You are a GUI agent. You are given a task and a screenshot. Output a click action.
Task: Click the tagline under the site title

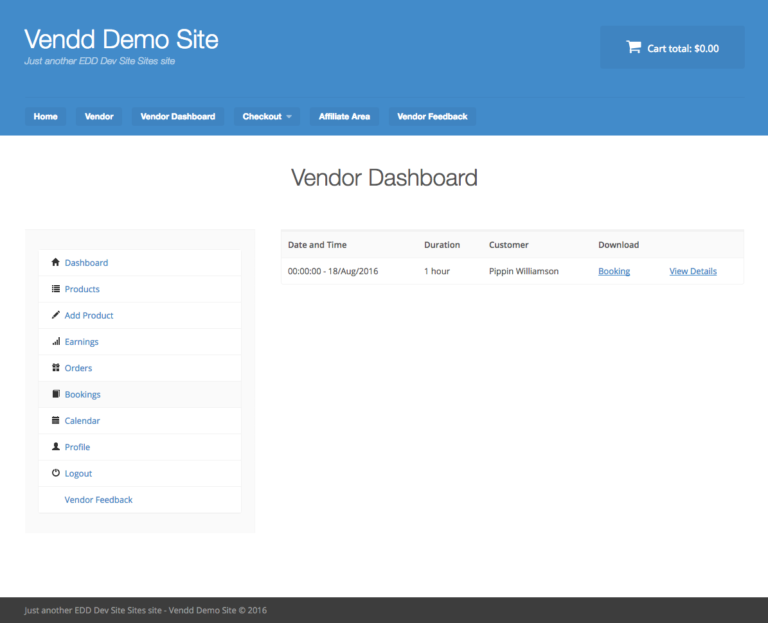click(99, 61)
